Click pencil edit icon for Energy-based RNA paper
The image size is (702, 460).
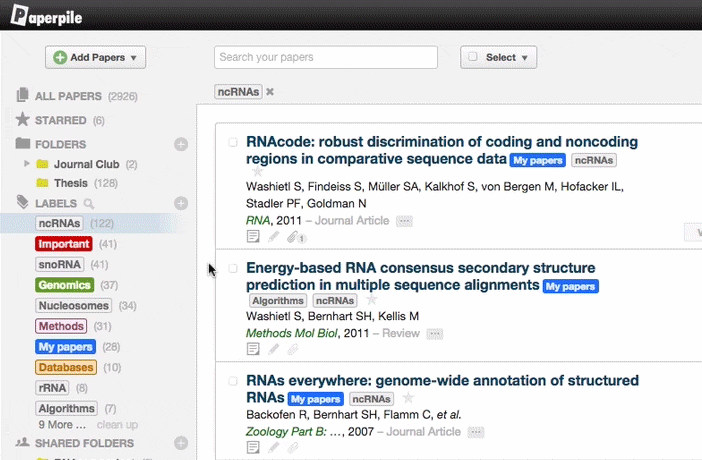point(274,350)
